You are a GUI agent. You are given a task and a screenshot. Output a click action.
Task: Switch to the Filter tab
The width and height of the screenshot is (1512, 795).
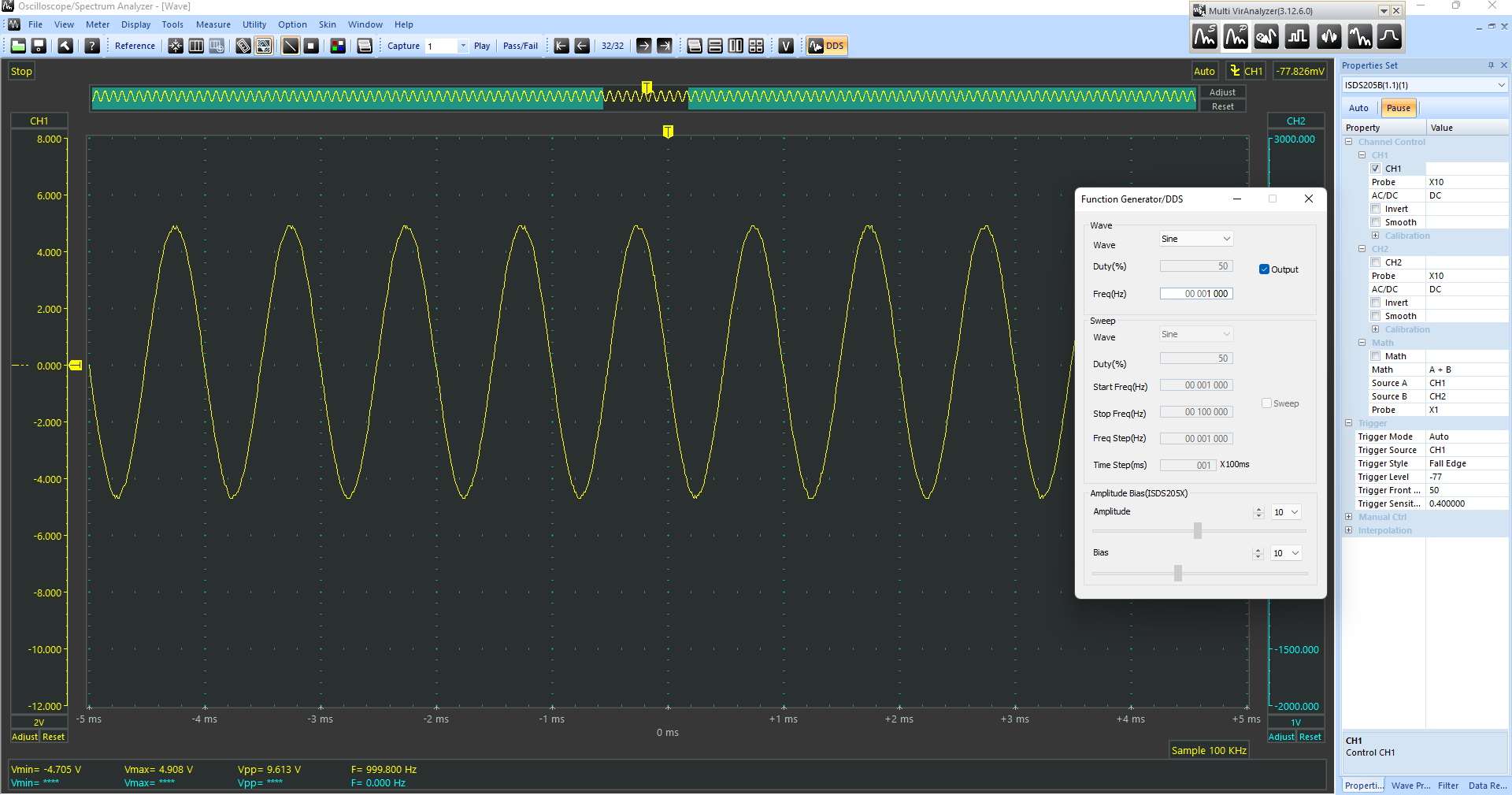pos(1447,786)
